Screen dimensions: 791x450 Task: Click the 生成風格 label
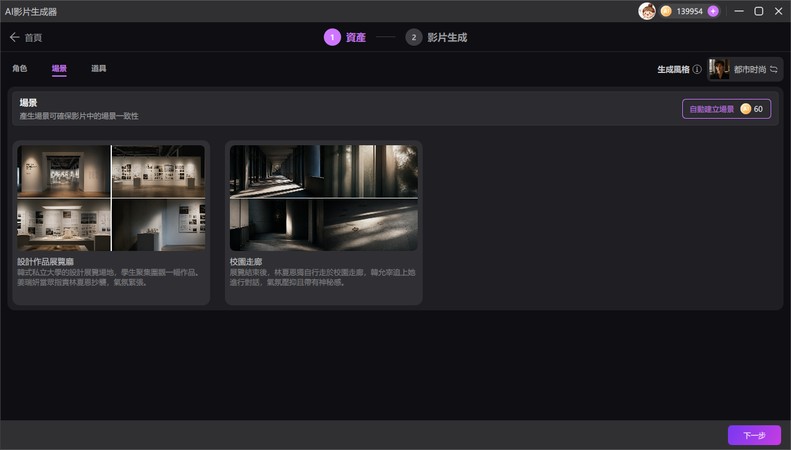(x=673, y=70)
